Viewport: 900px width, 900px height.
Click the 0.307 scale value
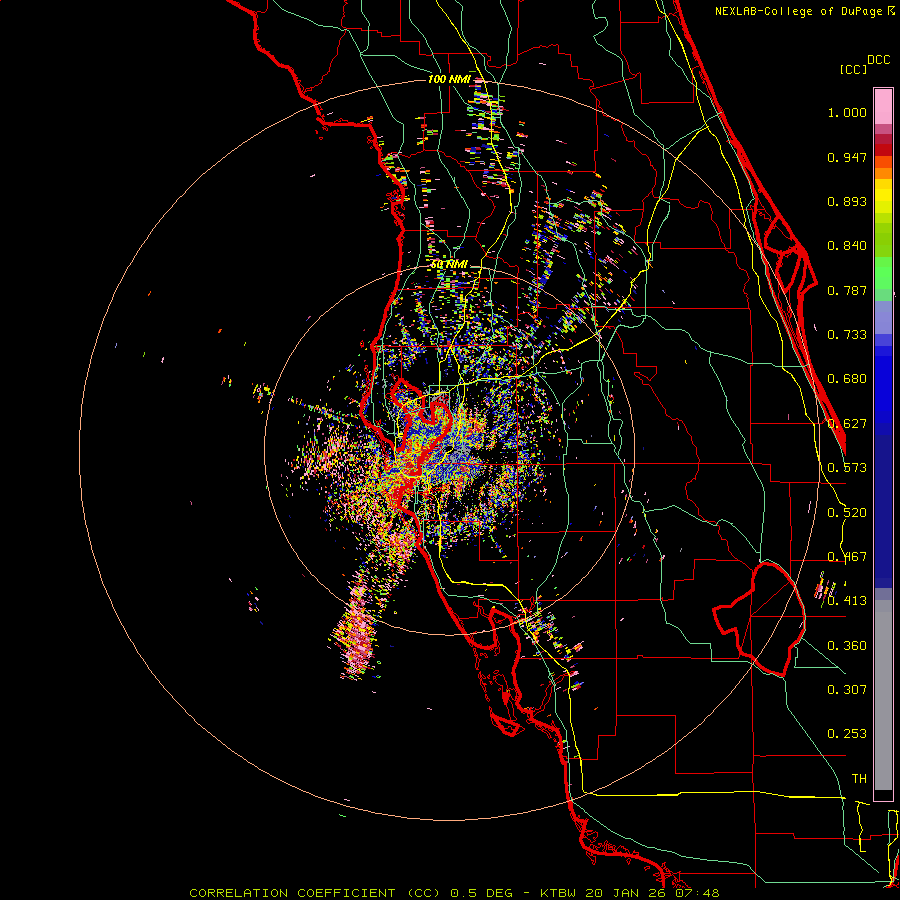coord(847,690)
